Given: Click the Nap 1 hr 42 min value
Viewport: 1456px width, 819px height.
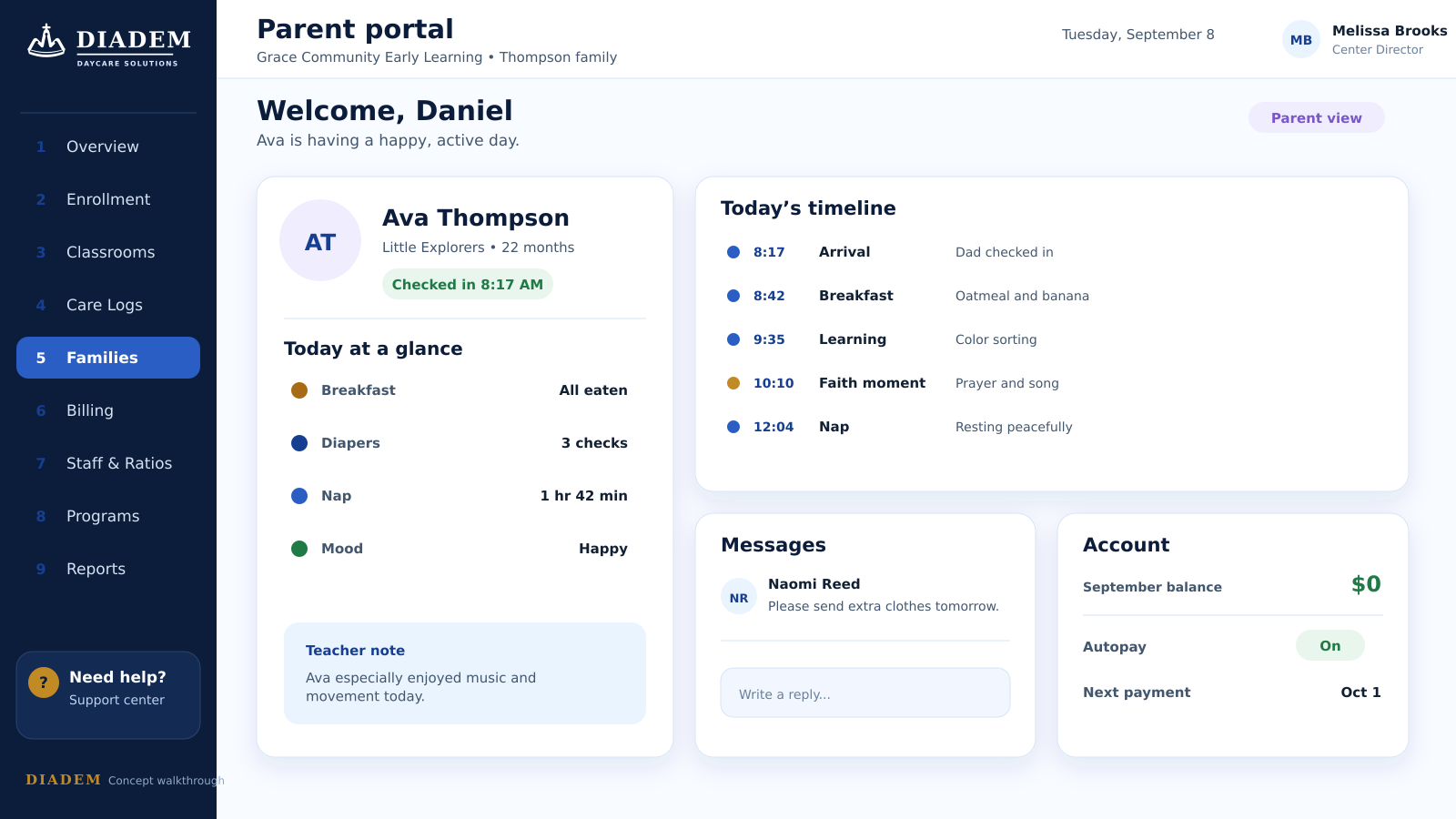Looking at the screenshot, I should click(583, 496).
